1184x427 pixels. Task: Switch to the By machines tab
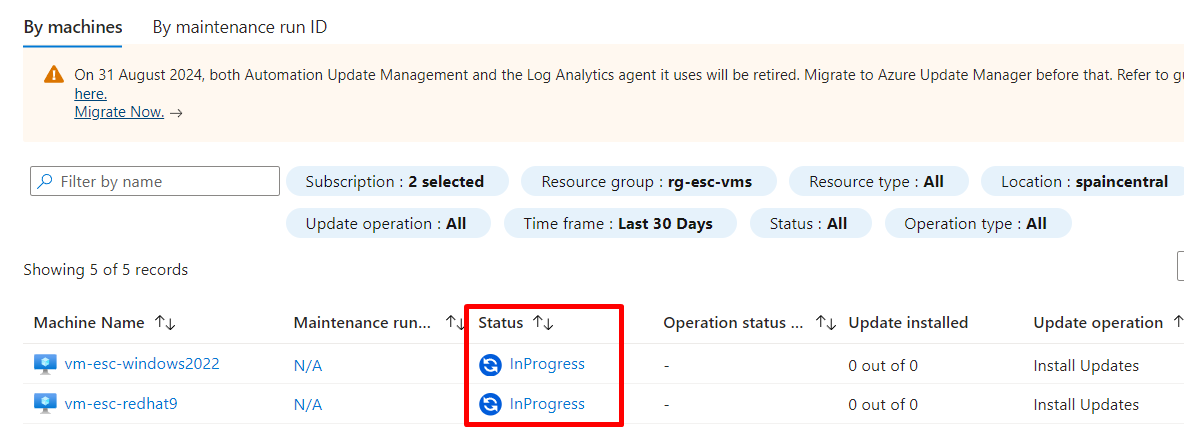click(72, 27)
